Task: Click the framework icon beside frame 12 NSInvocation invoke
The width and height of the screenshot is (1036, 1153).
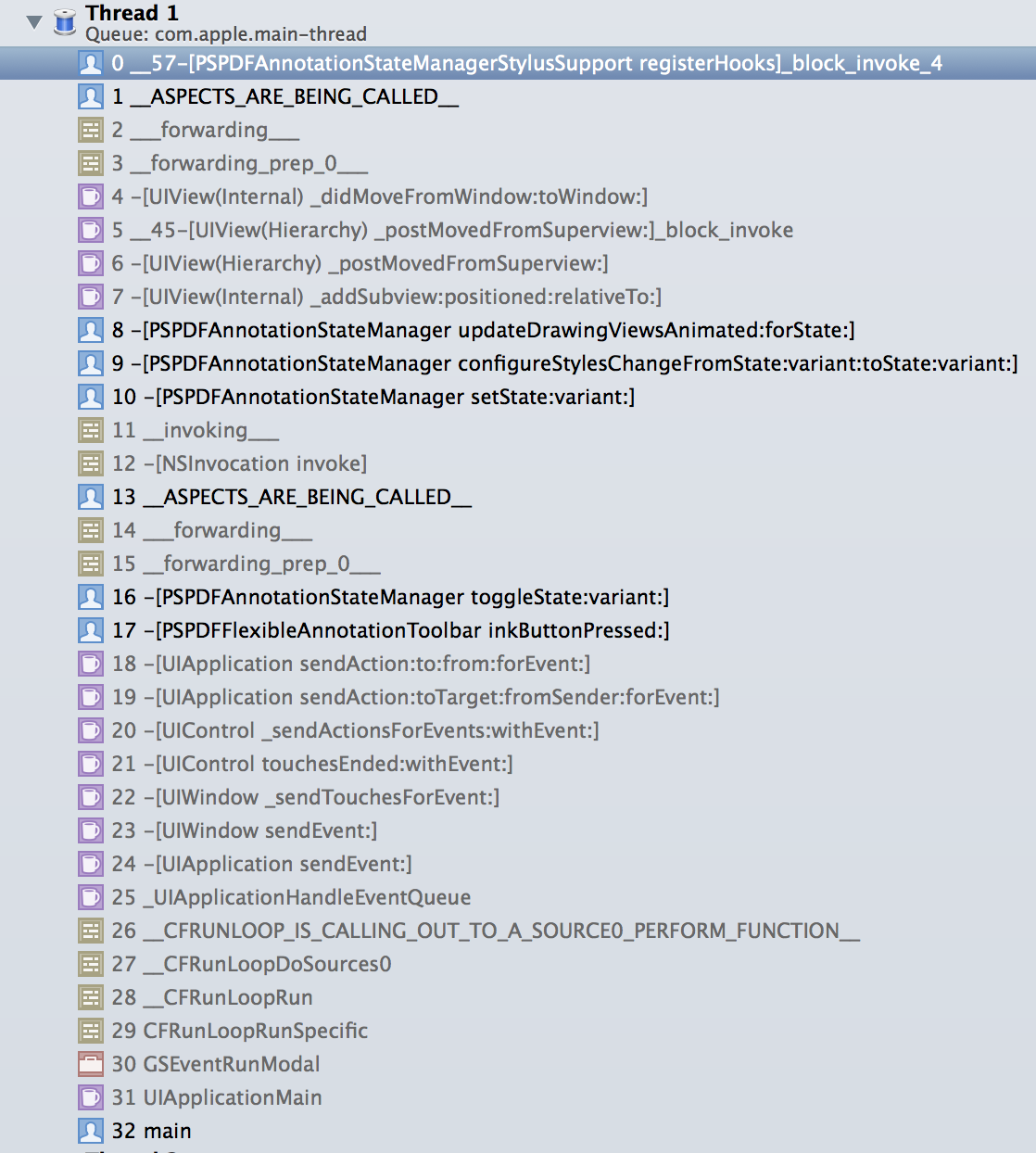Action: tap(90, 463)
